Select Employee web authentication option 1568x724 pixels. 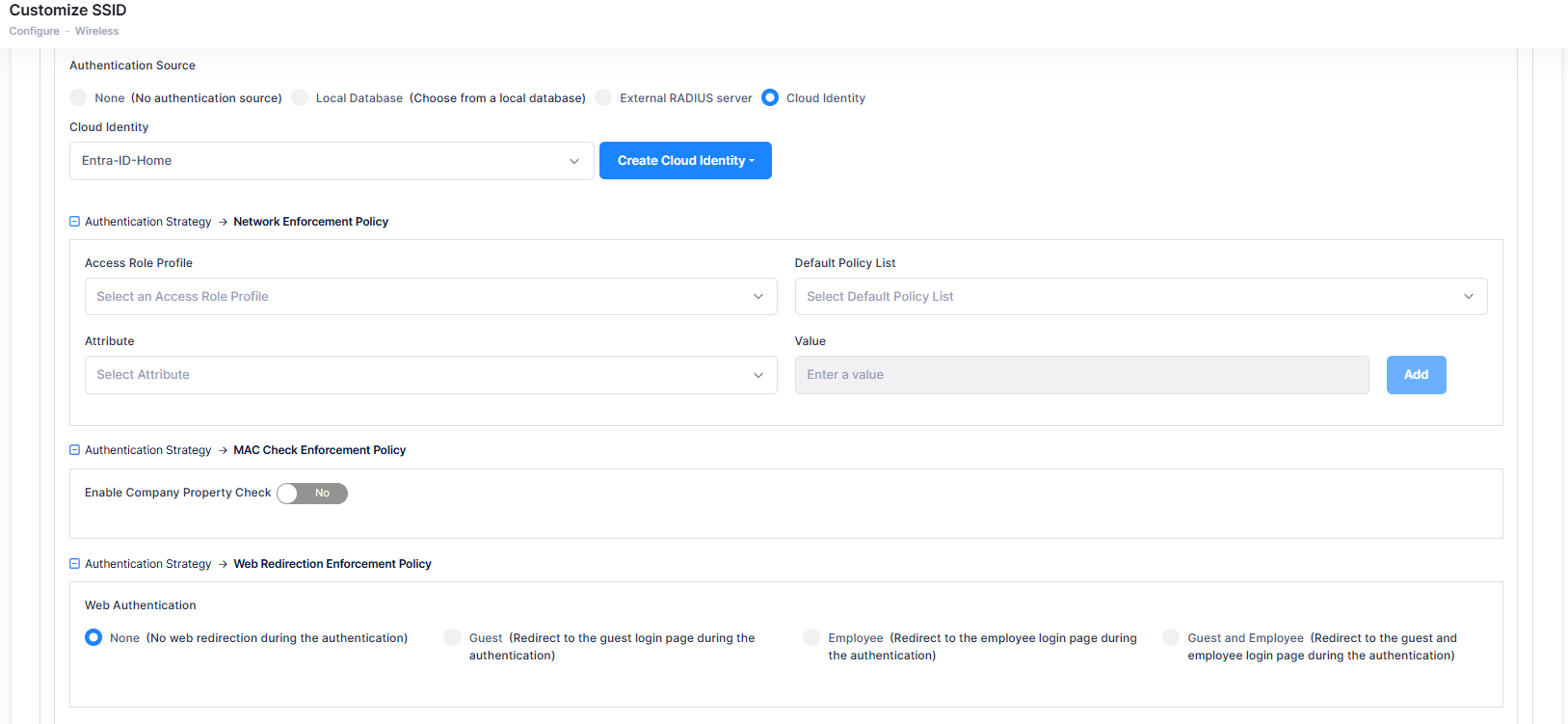[x=811, y=638]
